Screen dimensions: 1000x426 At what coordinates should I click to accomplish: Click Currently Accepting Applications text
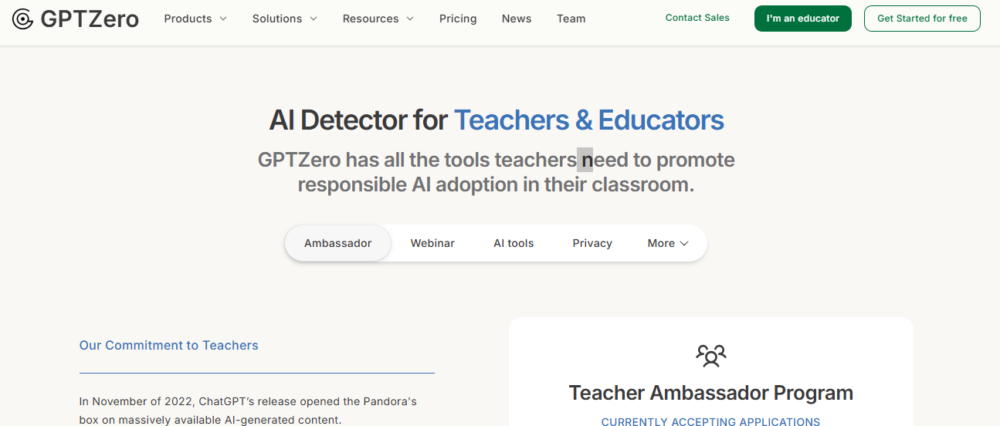tap(710, 422)
